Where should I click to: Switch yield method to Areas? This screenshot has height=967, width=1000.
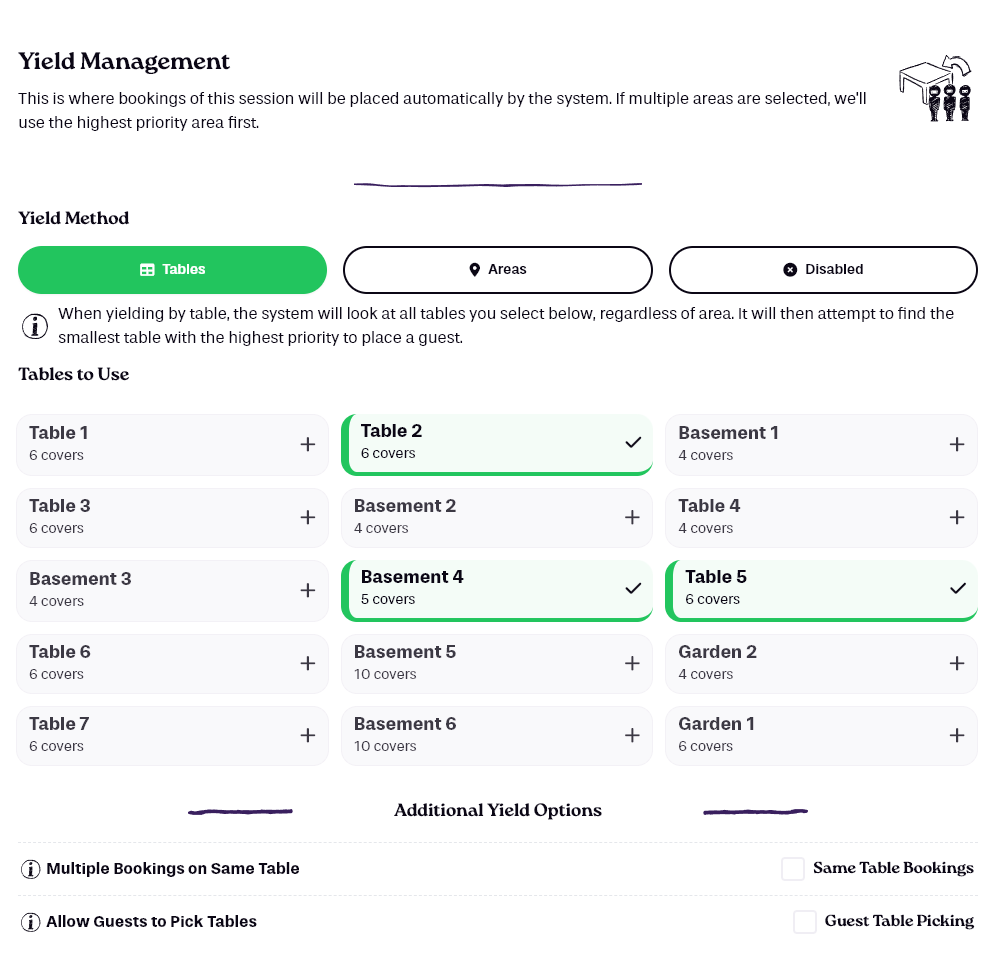coord(497,270)
